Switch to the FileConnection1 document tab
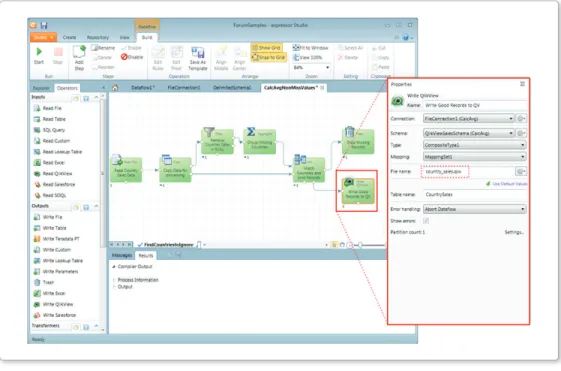Image resolution: width=561 pixels, height=371 pixels. [184, 88]
